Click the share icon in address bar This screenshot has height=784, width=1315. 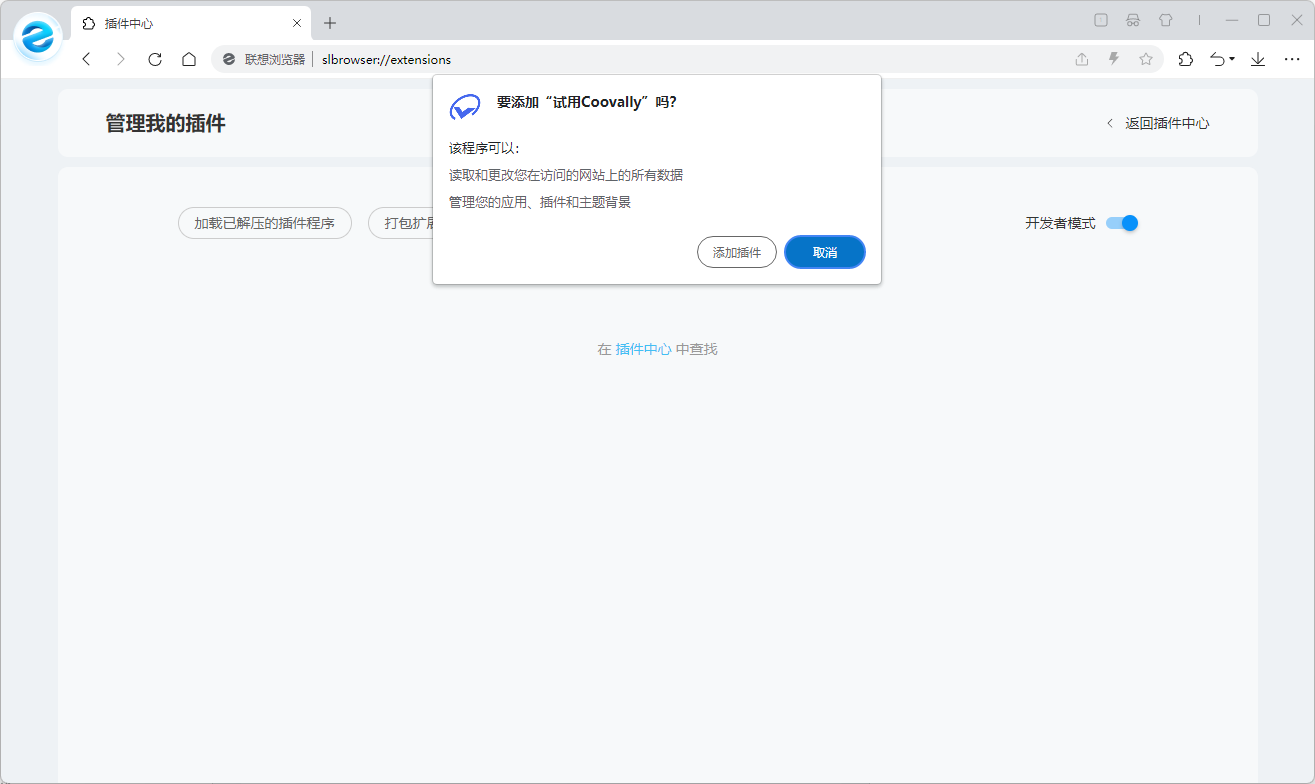pos(1082,59)
